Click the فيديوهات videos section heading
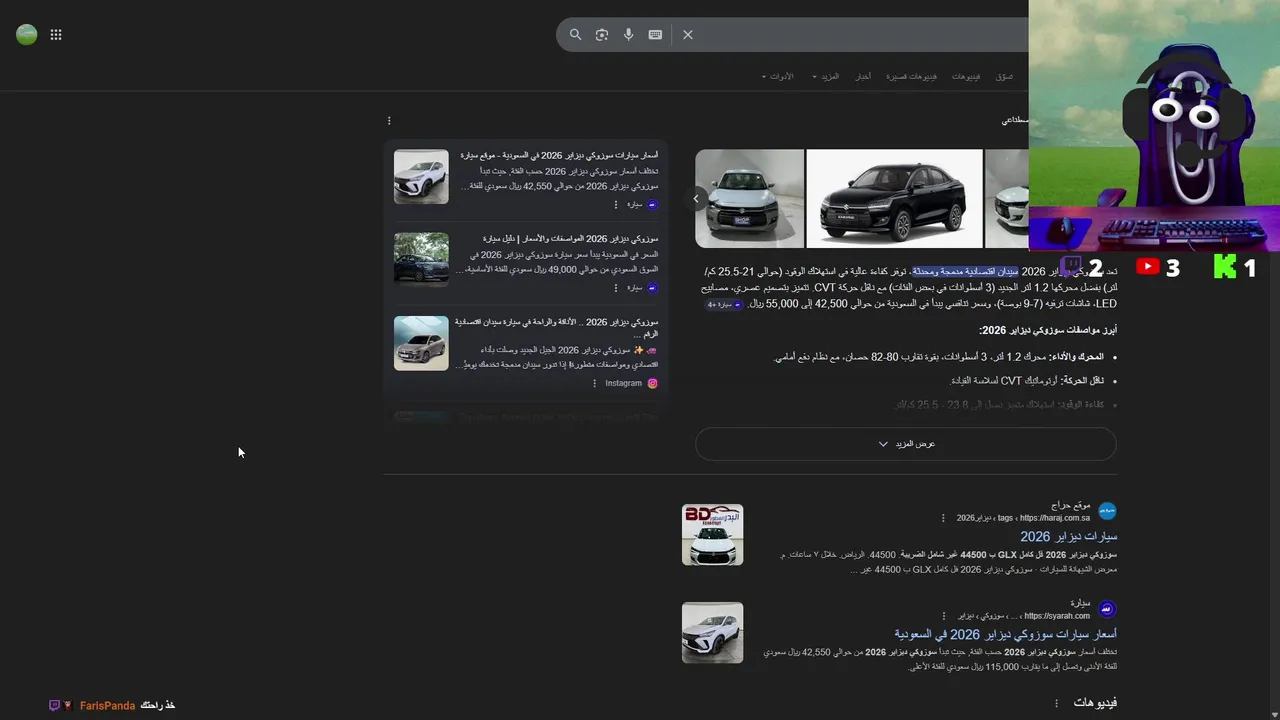 [1095, 703]
